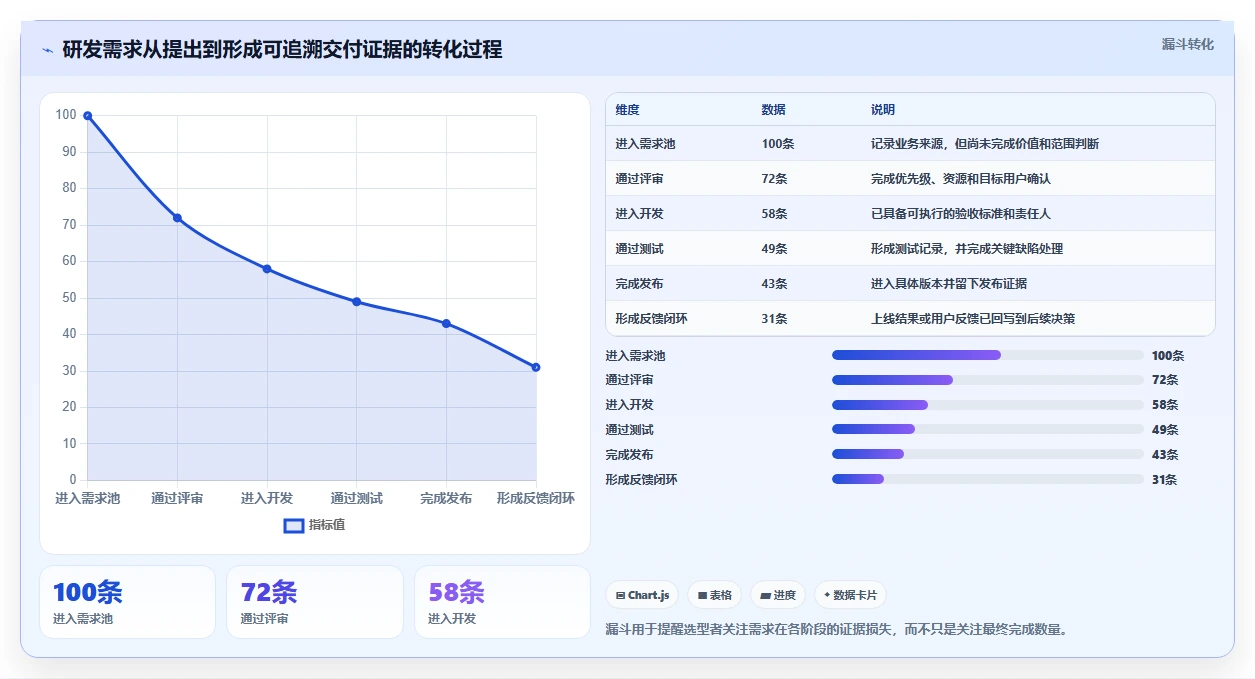Select the chart data point for 形成反馈闭环
This screenshot has height=679, width=1255.
click(x=536, y=367)
